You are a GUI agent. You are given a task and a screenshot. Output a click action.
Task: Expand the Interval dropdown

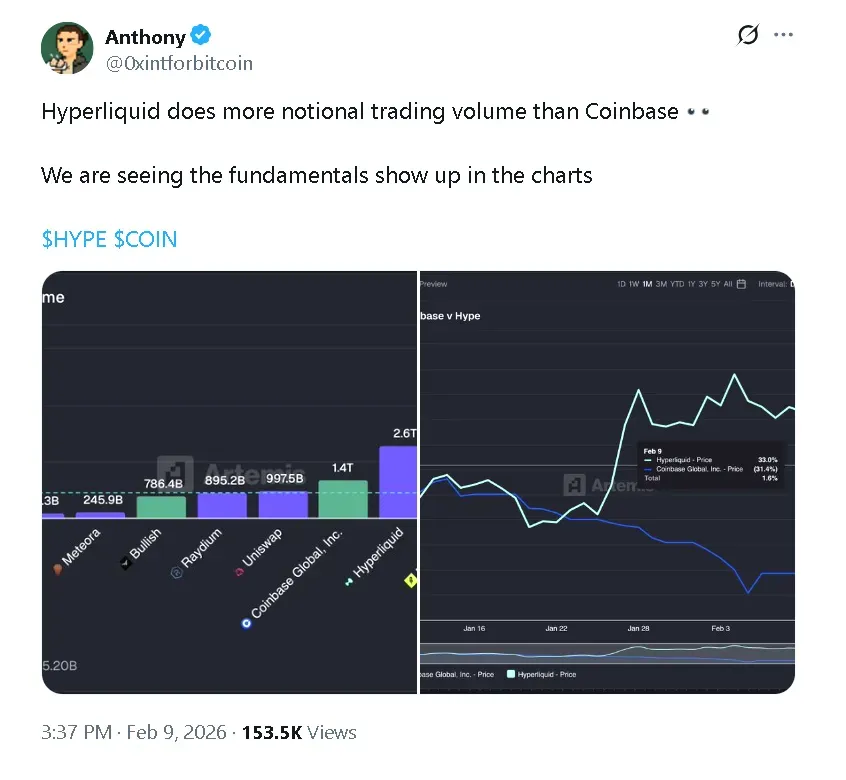[x=777, y=284]
